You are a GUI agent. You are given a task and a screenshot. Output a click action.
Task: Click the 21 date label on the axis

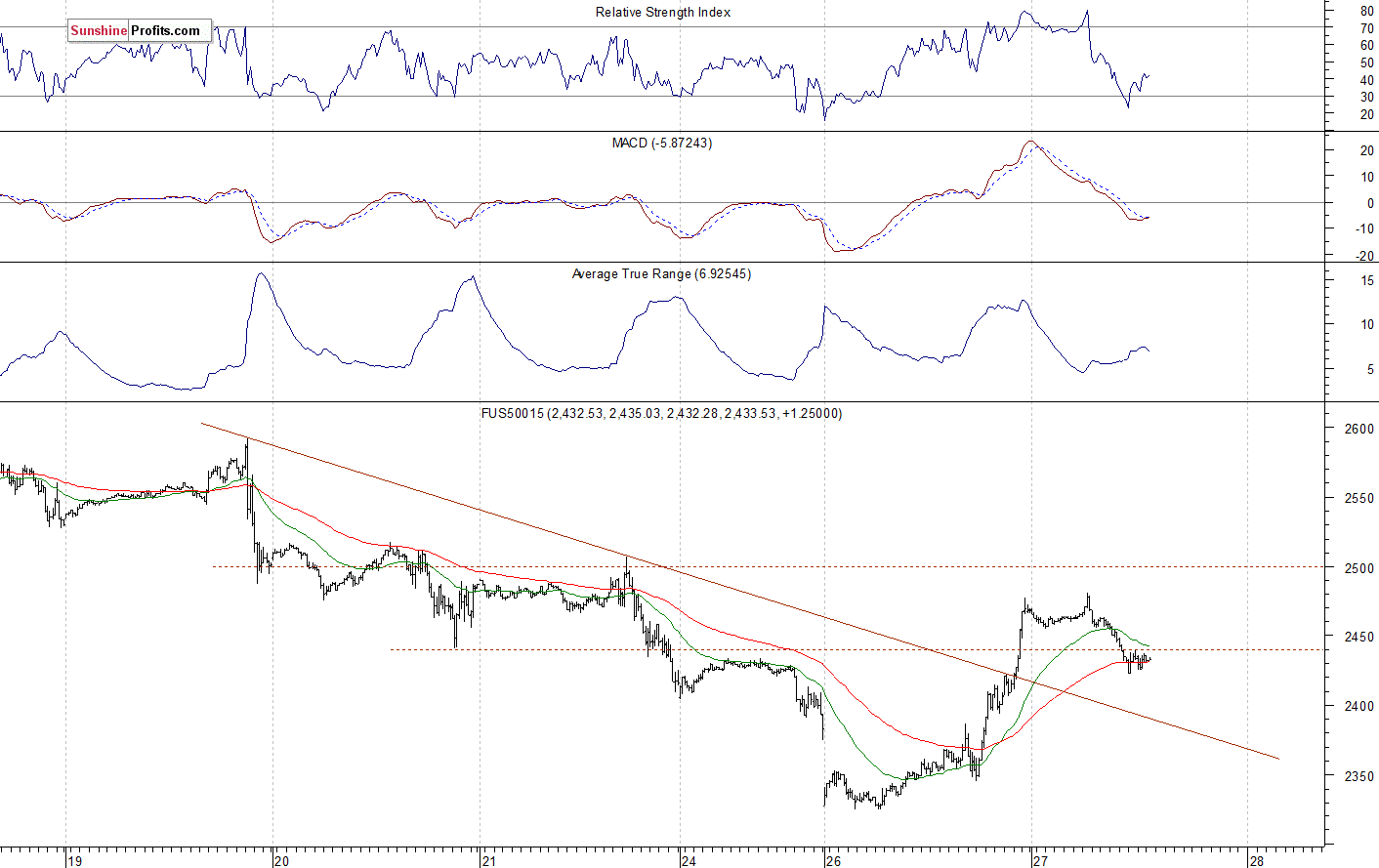tap(489, 861)
